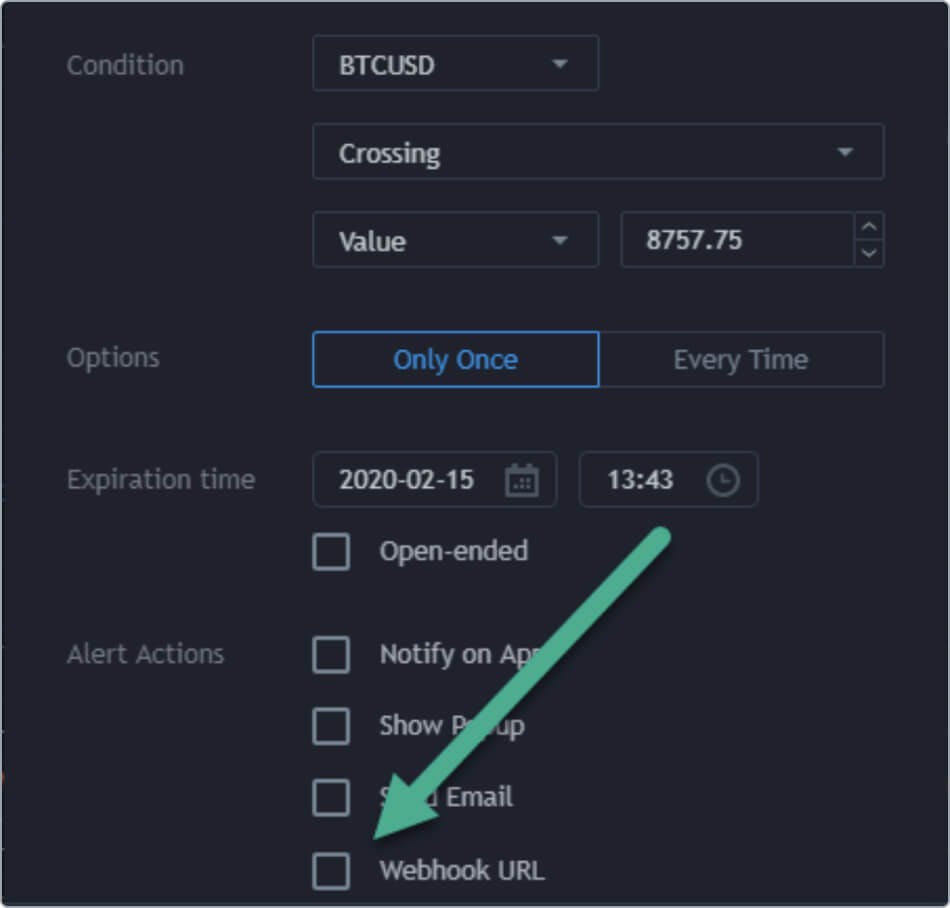Click the 8757.75 price value field
Screen dimensions: 950x908
pyautogui.click(x=735, y=240)
